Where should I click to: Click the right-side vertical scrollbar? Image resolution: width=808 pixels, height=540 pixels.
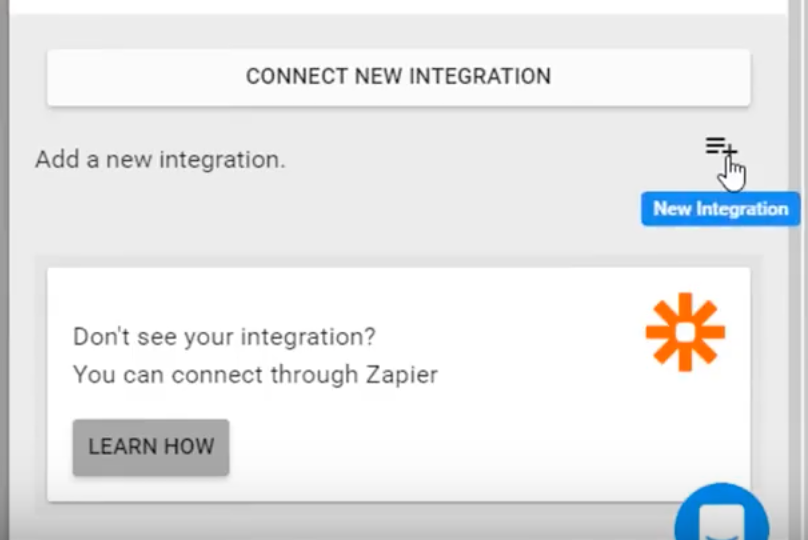click(x=796, y=268)
